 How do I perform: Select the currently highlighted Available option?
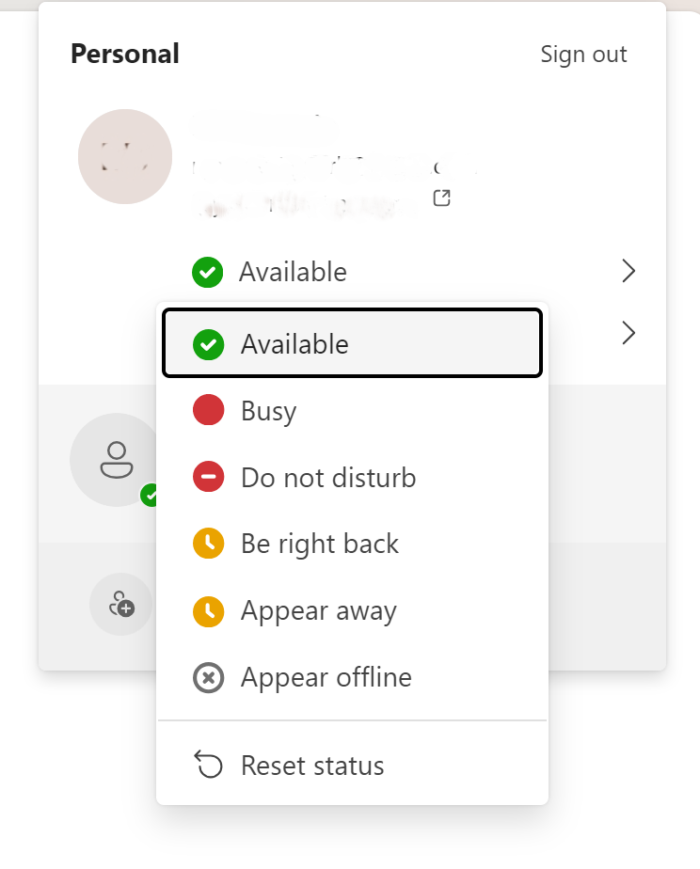coord(295,343)
